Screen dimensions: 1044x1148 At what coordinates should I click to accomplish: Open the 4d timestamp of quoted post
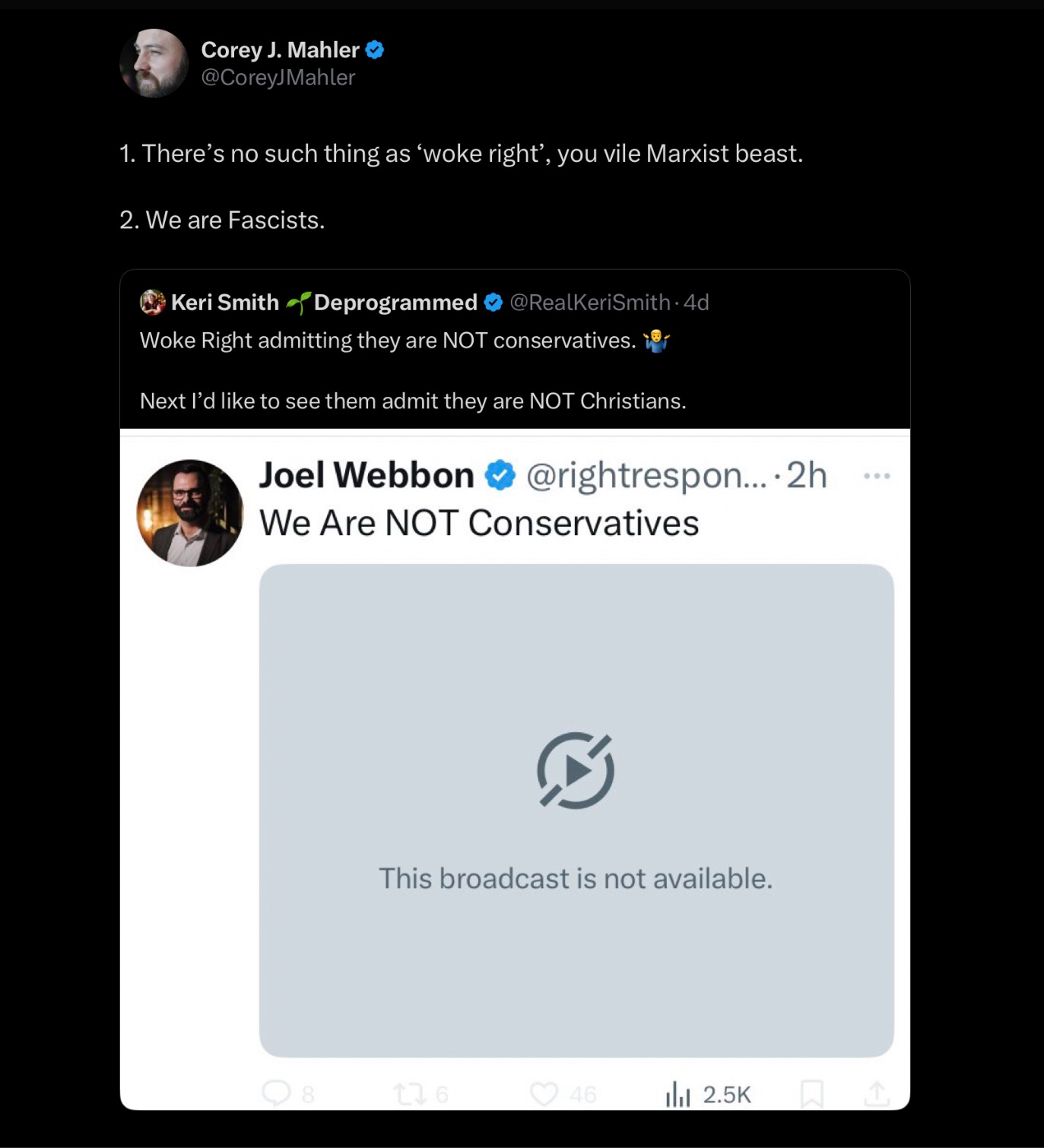(697, 303)
